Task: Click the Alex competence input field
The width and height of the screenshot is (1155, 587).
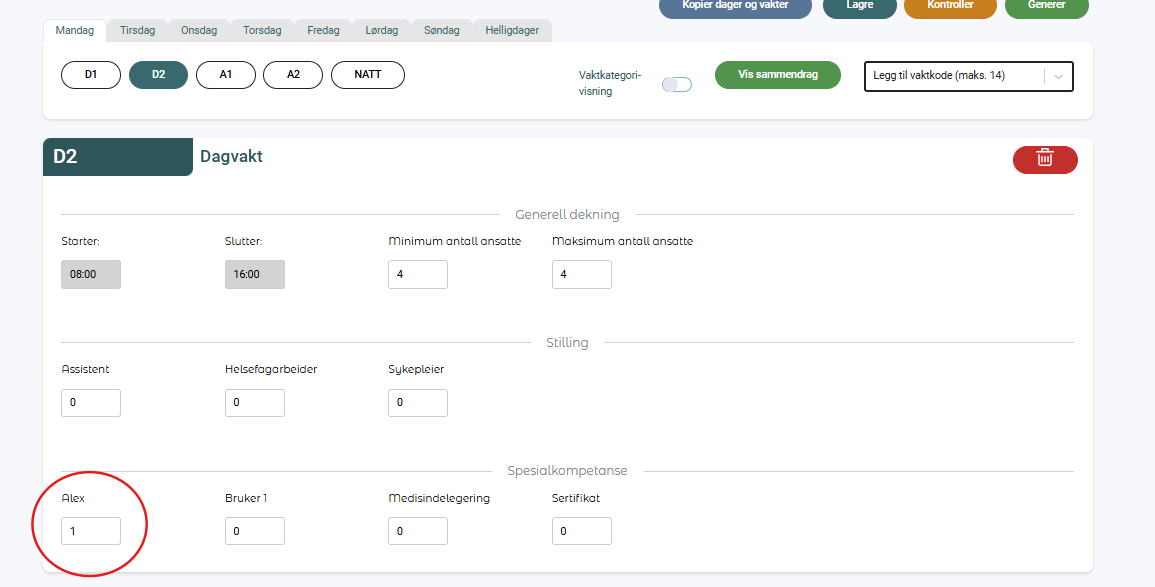Action: pos(91,531)
